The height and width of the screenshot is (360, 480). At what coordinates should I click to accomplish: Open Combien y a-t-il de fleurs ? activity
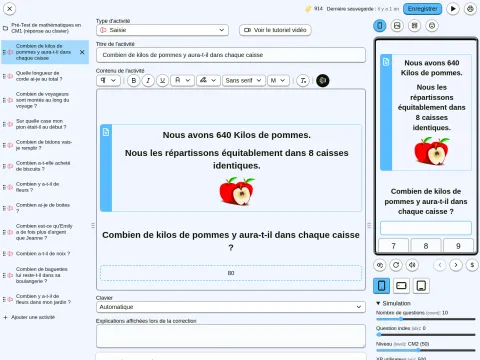38,187
